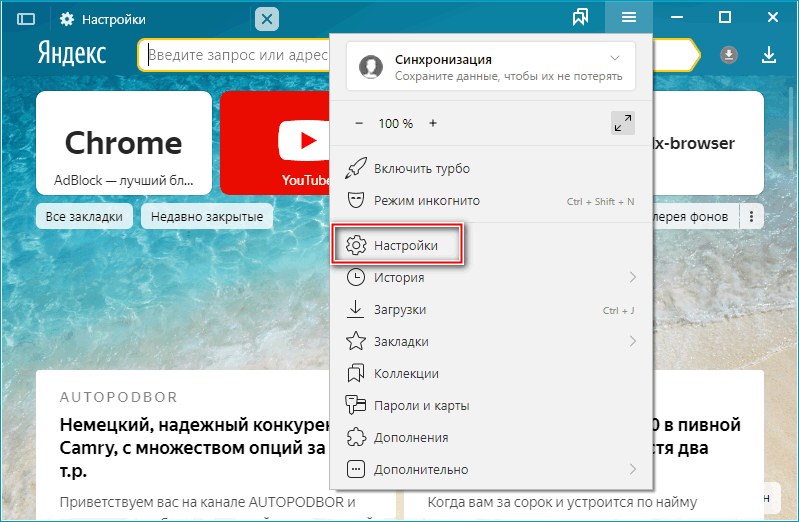Click the circular download status icon
Image resolution: width=799 pixels, height=522 pixels.
point(729,55)
